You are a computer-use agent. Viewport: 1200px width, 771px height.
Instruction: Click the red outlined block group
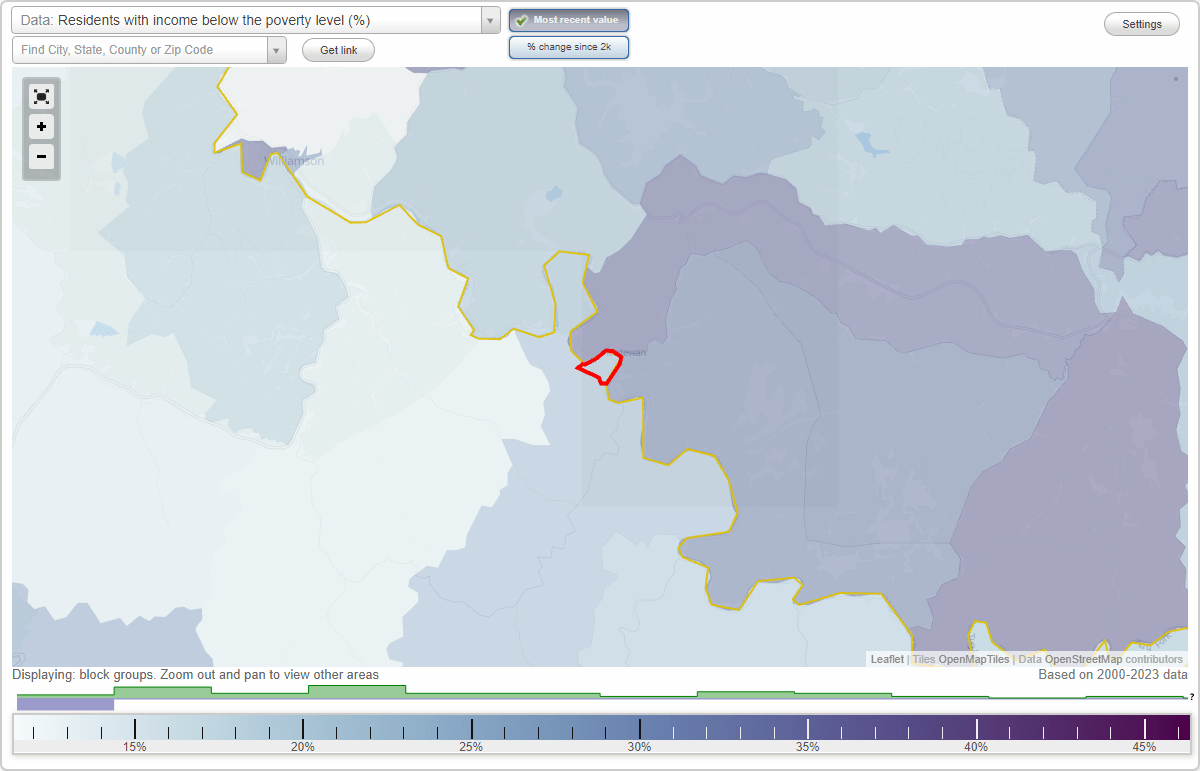[x=600, y=367]
